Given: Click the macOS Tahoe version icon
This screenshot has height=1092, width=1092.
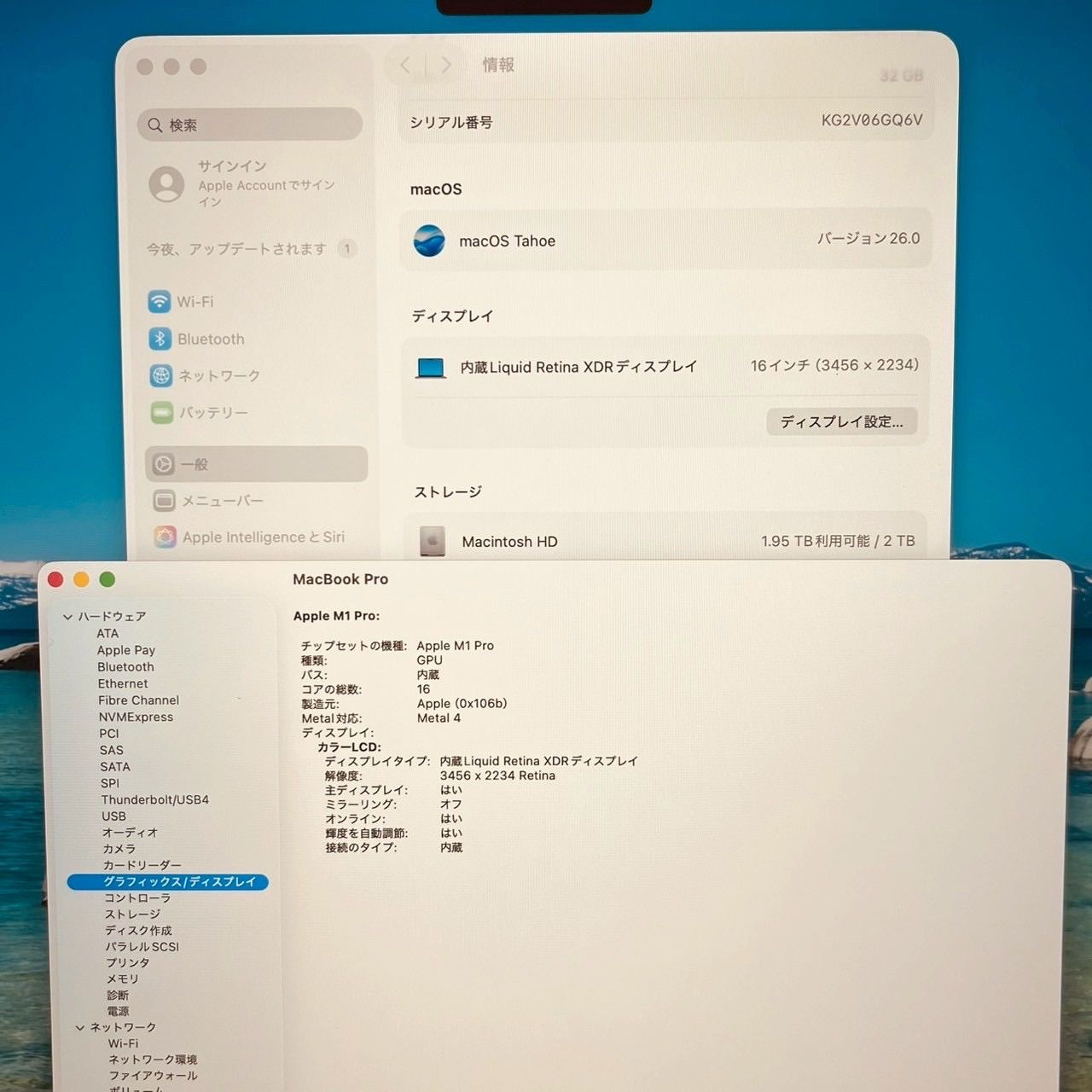Looking at the screenshot, I should 430,241.
